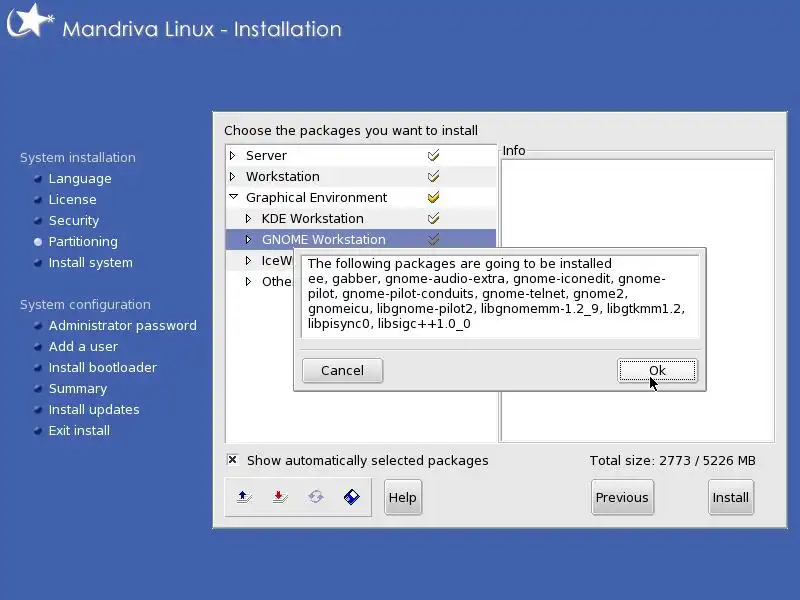Click the Install updates step

tap(94, 409)
